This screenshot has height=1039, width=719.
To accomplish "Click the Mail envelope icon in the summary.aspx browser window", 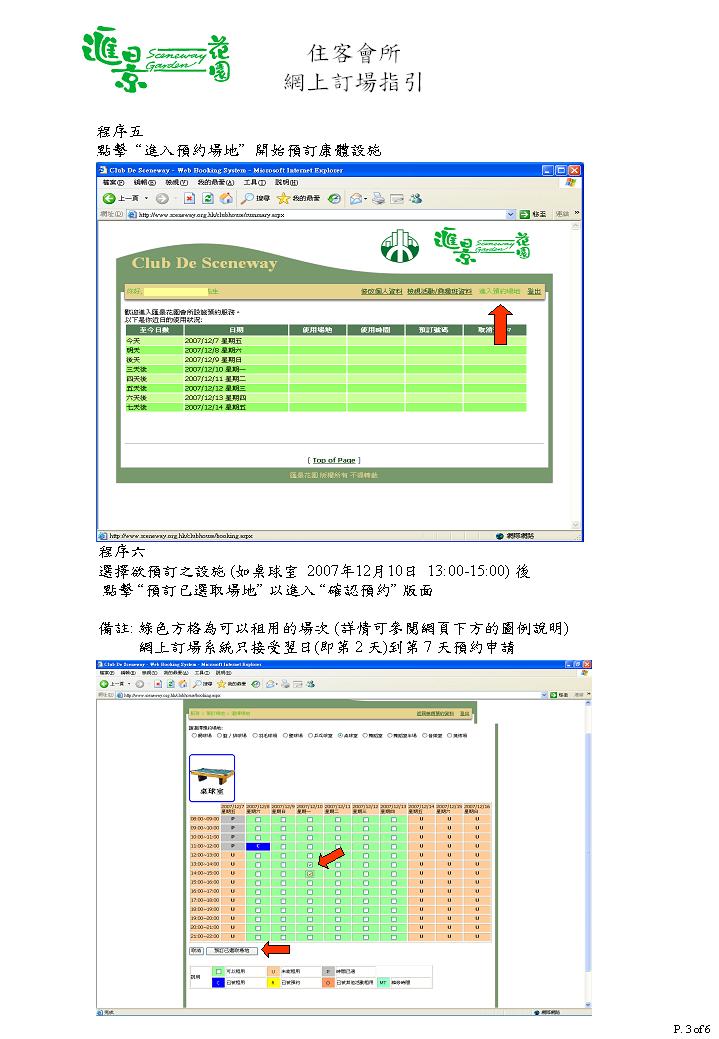I will pos(356,198).
